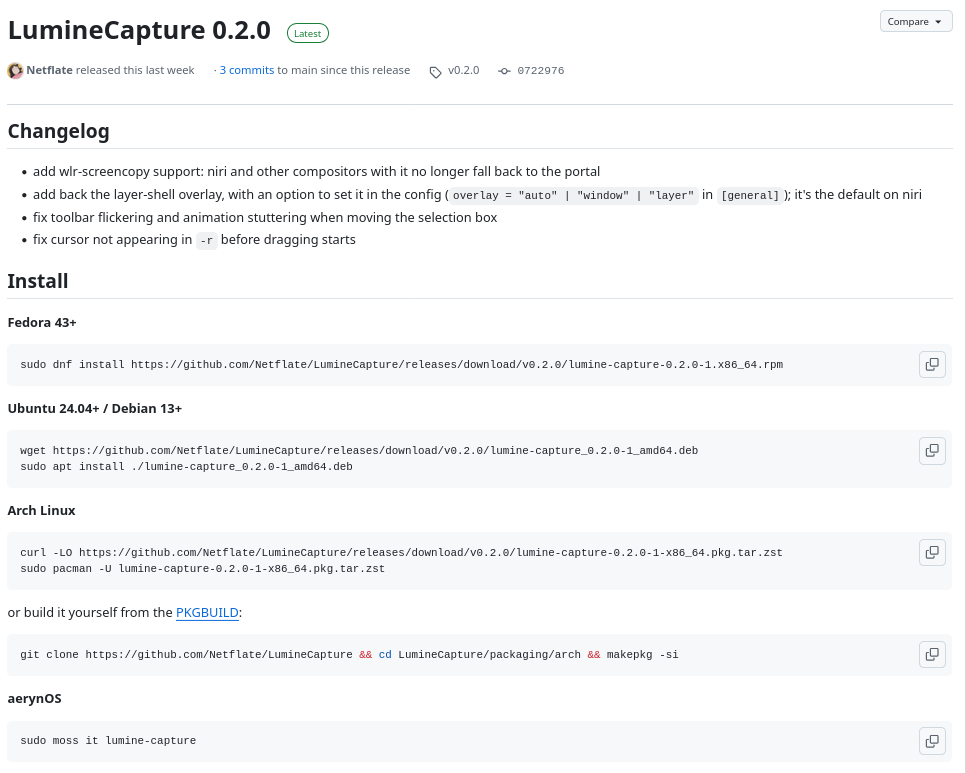The width and height of the screenshot is (966, 773).
Task: Click the Ubuntu 24.04+ / Debian 13+ subheading
Action: (x=95, y=409)
